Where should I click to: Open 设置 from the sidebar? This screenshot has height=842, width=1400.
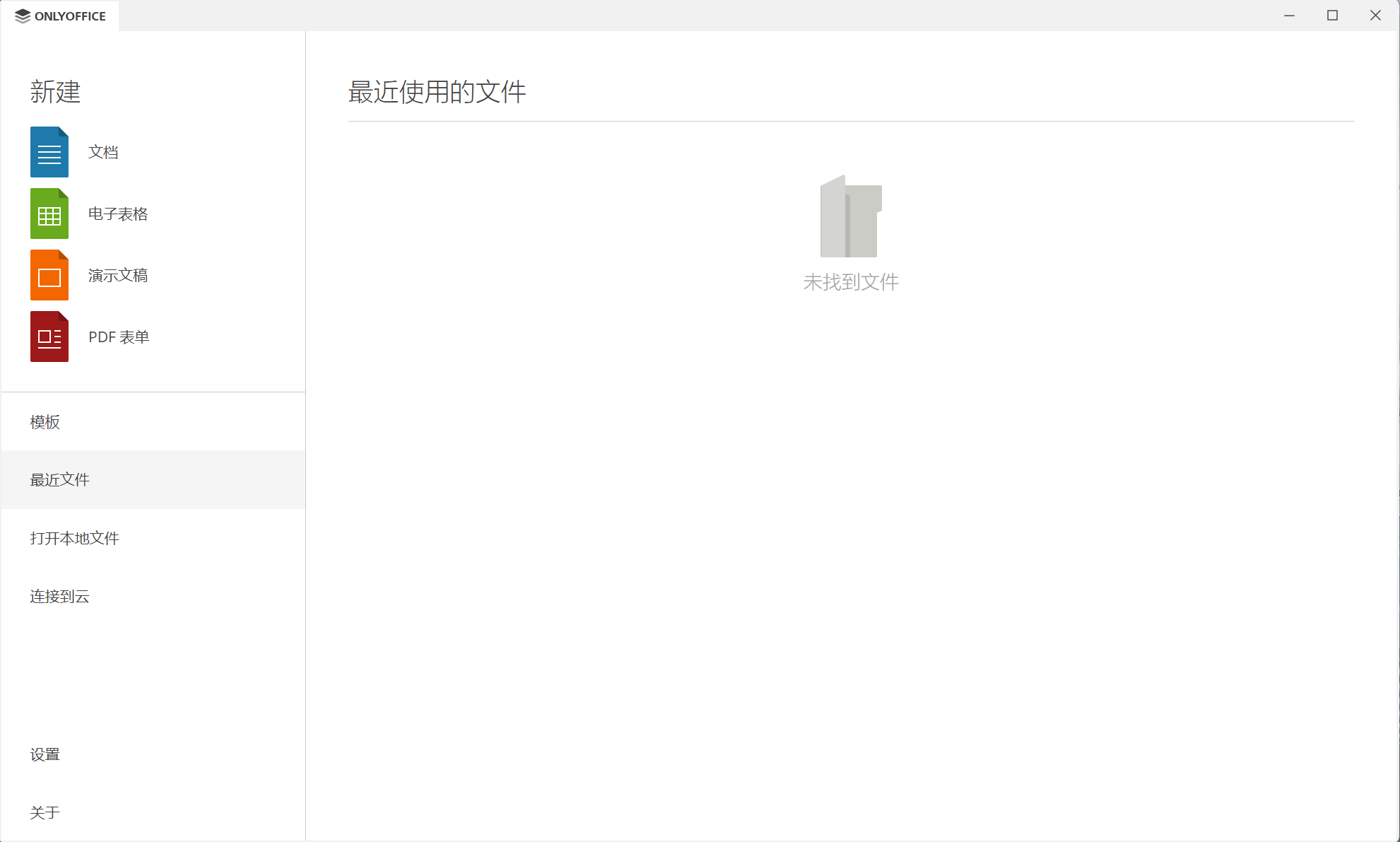click(x=45, y=754)
